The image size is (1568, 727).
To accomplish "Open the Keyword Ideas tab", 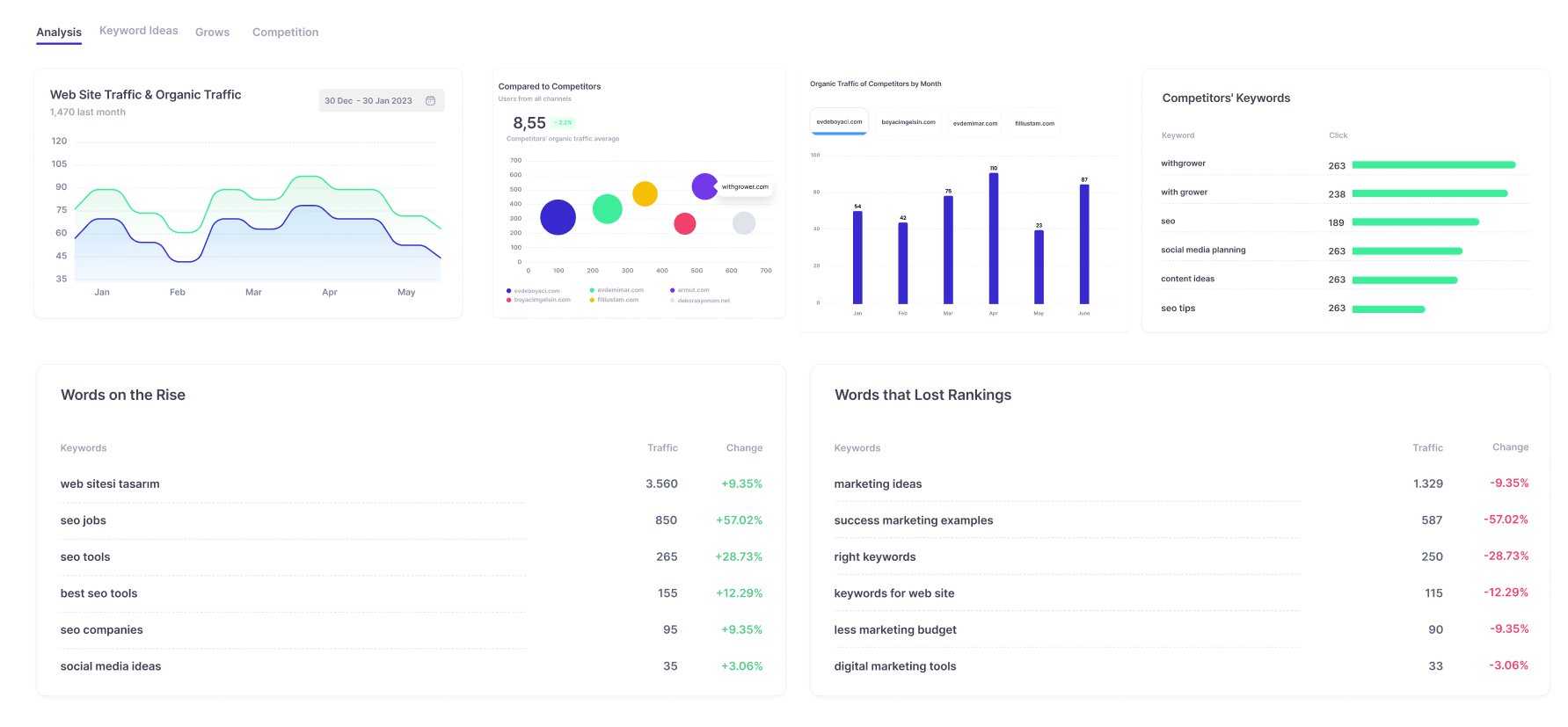I will coord(138,31).
